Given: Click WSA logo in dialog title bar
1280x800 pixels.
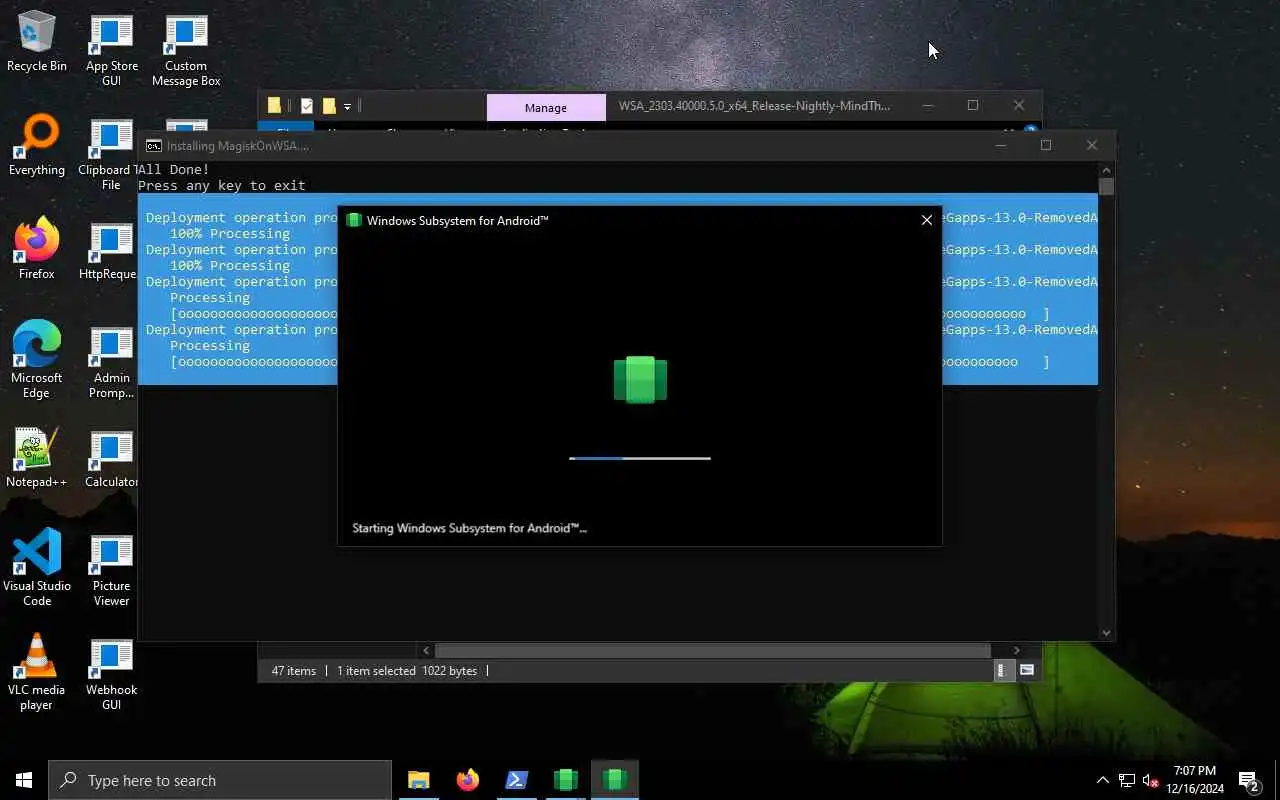Looking at the screenshot, I should coord(353,220).
